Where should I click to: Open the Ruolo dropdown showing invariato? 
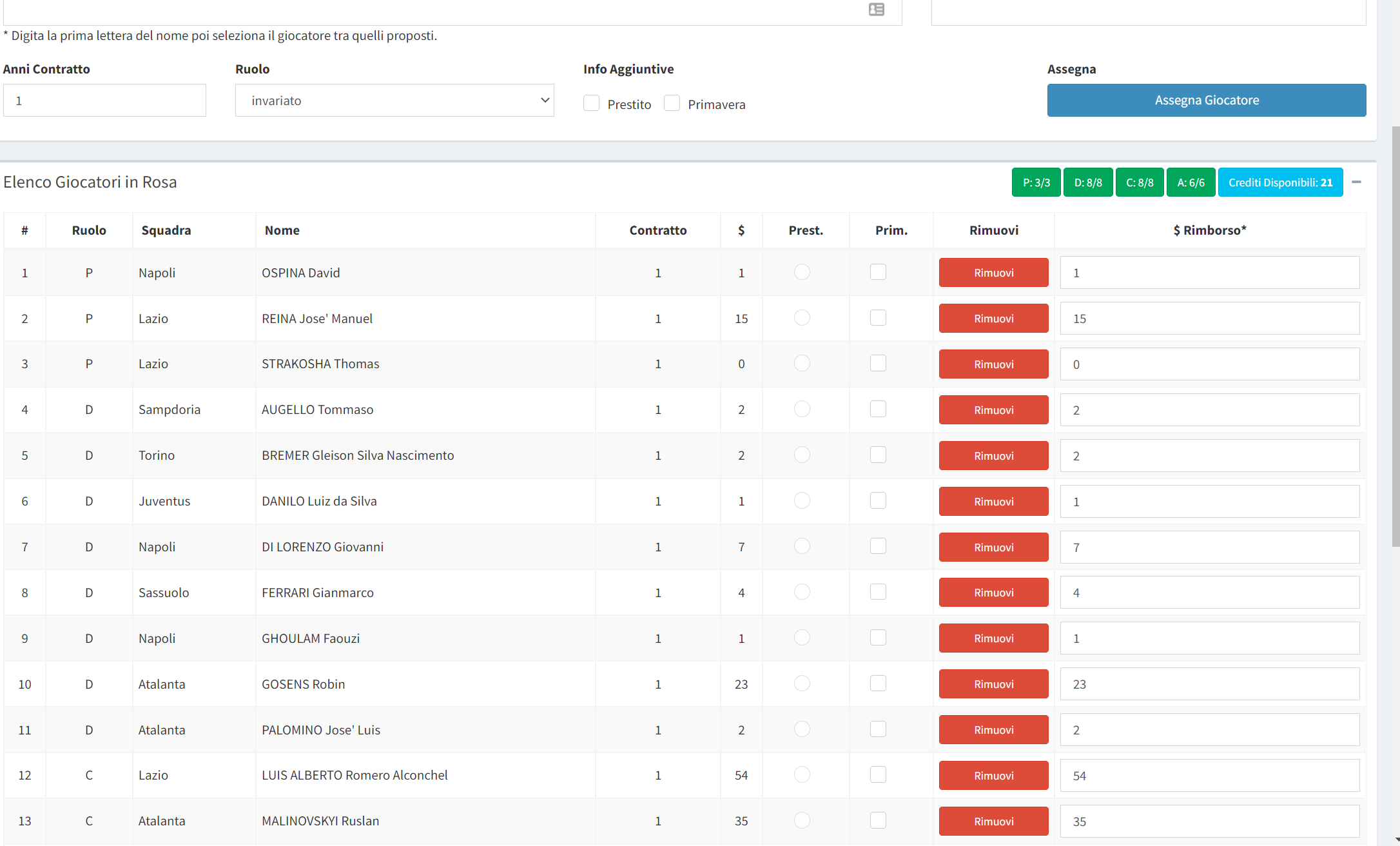point(394,101)
